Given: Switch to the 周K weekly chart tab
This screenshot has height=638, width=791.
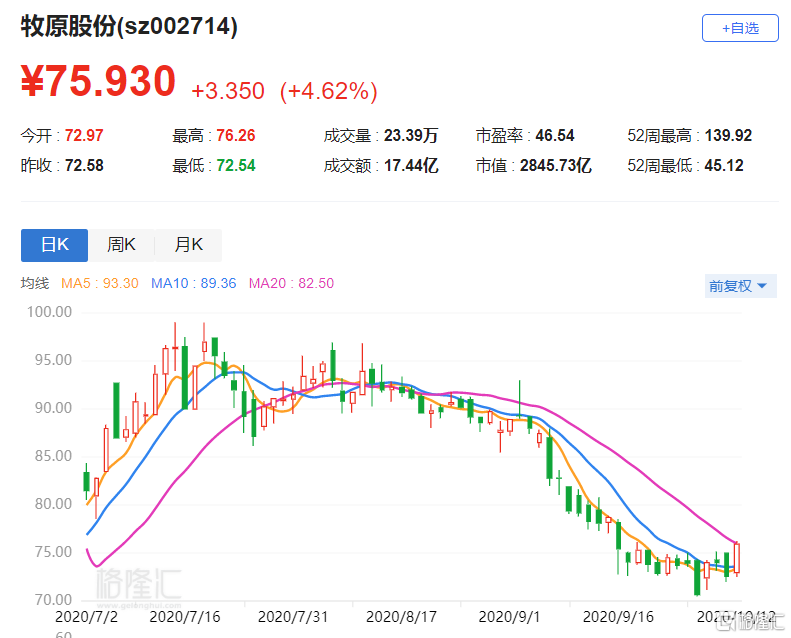Looking at the screenshot, I should 121,245.
